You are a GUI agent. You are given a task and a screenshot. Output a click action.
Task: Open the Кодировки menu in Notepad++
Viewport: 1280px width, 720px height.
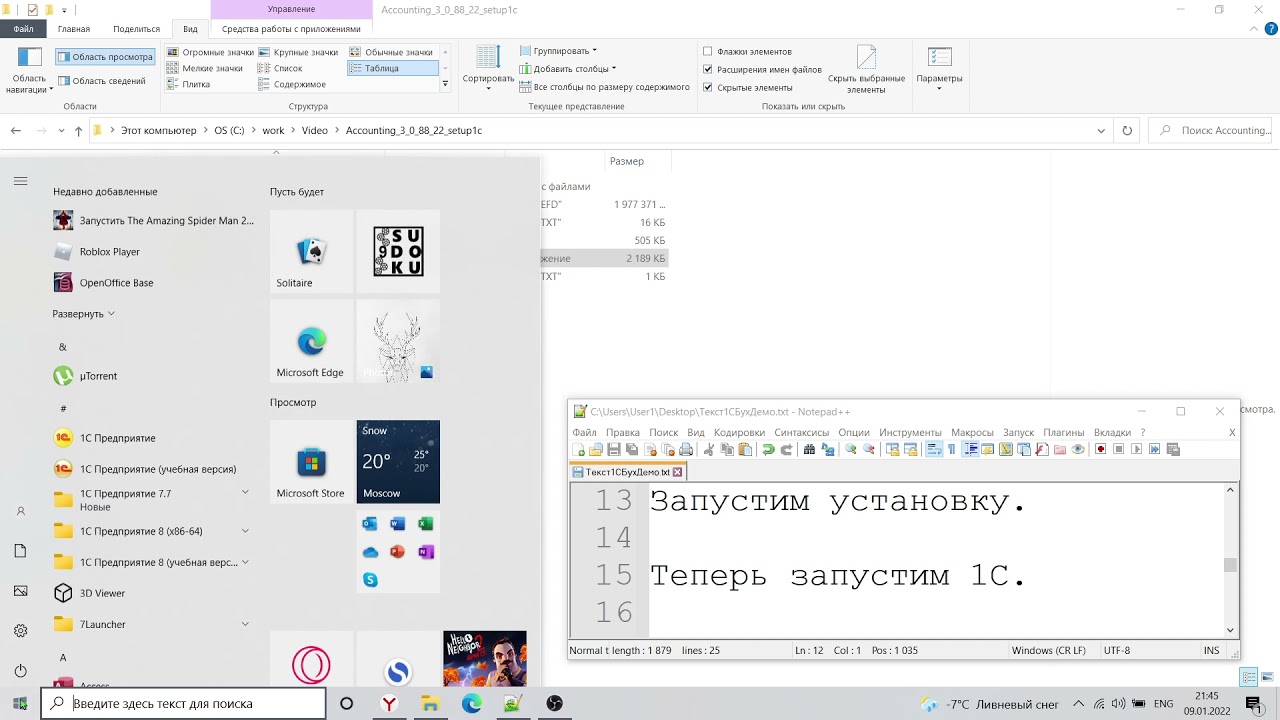point(739,433)
